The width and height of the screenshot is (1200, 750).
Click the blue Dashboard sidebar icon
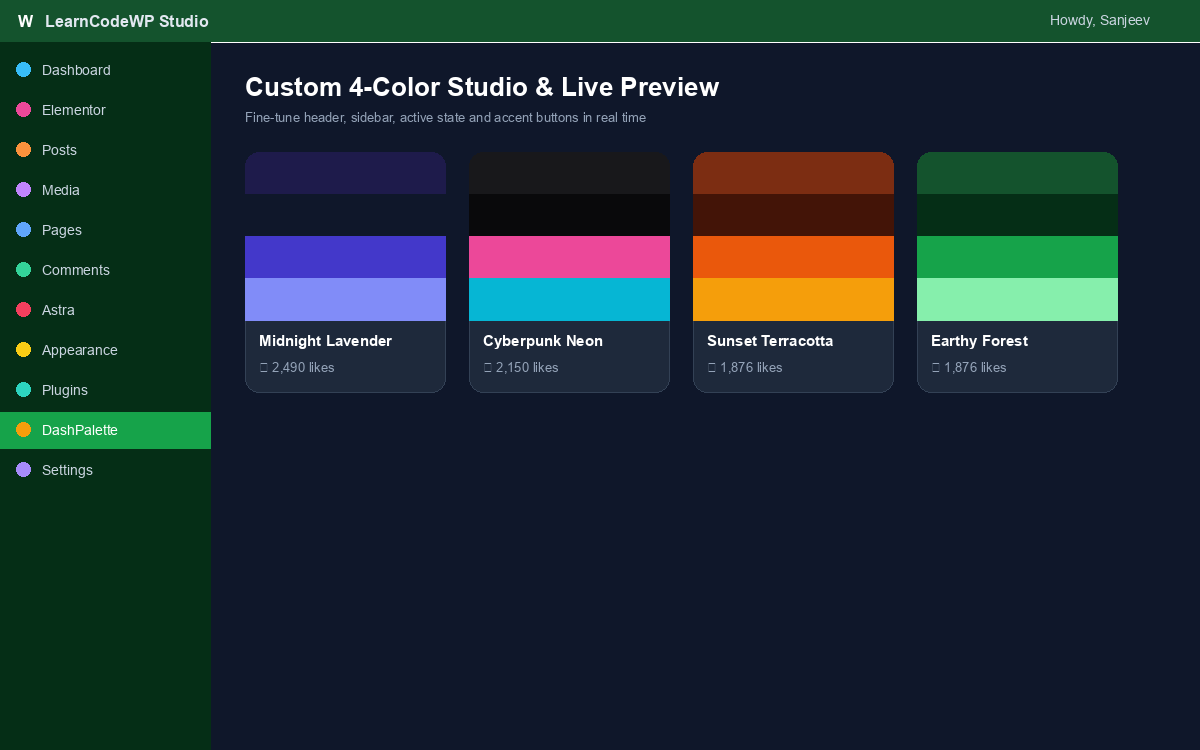click(x=24, y=70)
